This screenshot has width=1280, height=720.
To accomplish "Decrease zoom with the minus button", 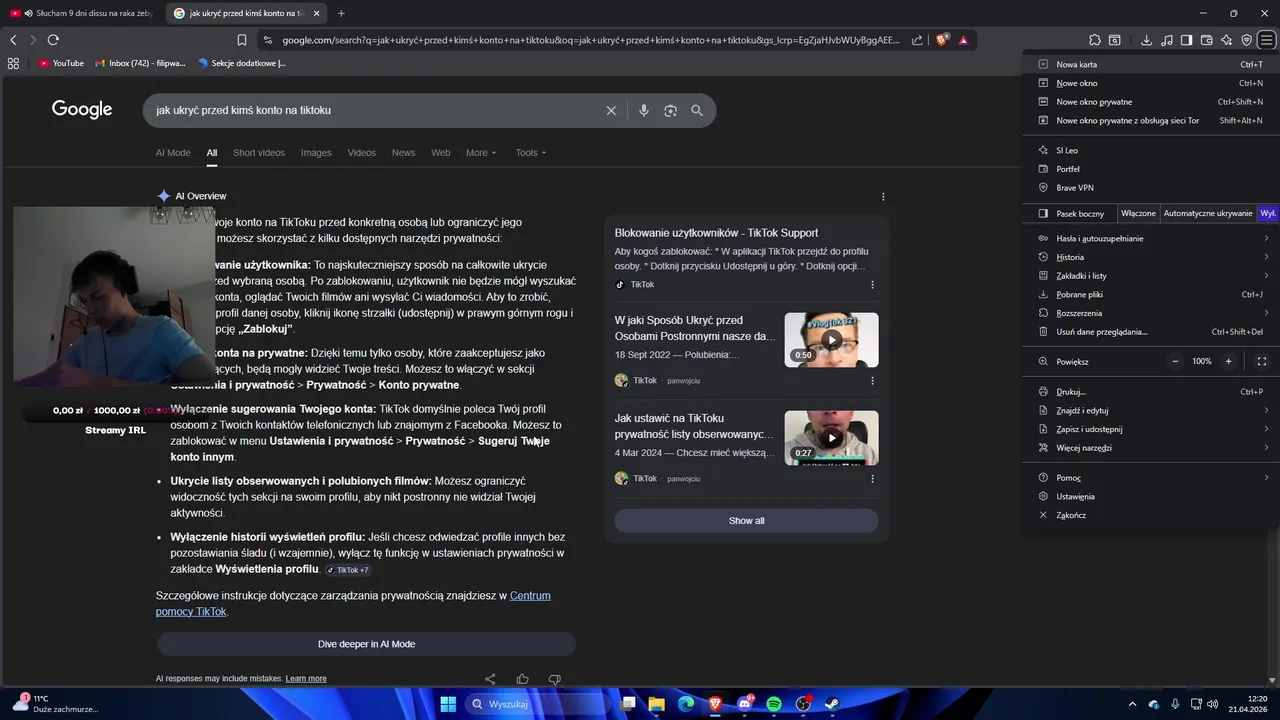I will coord(1175,361).
